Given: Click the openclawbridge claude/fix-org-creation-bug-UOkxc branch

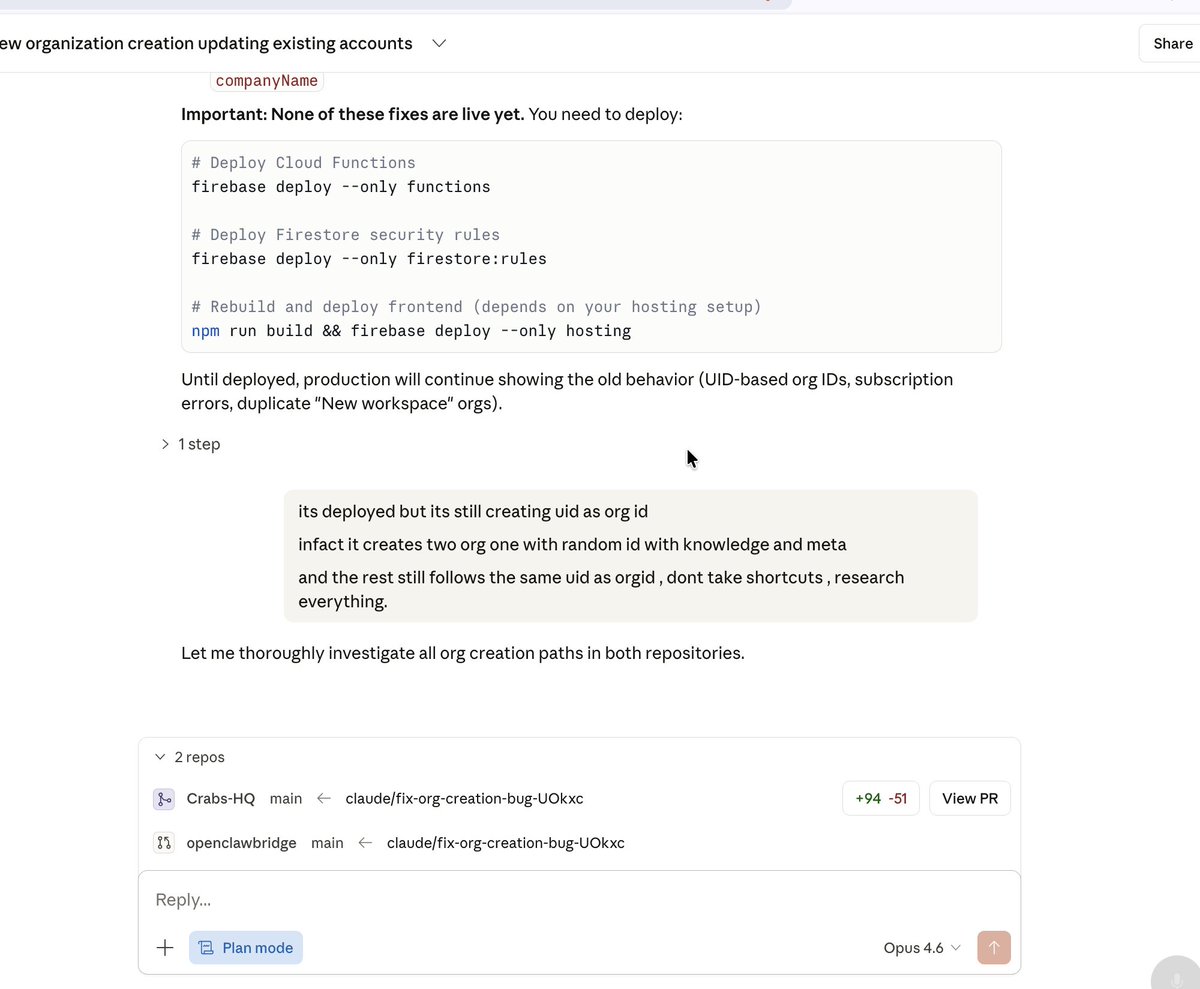Looking at the screenshot, I should (x=505, y=843).
